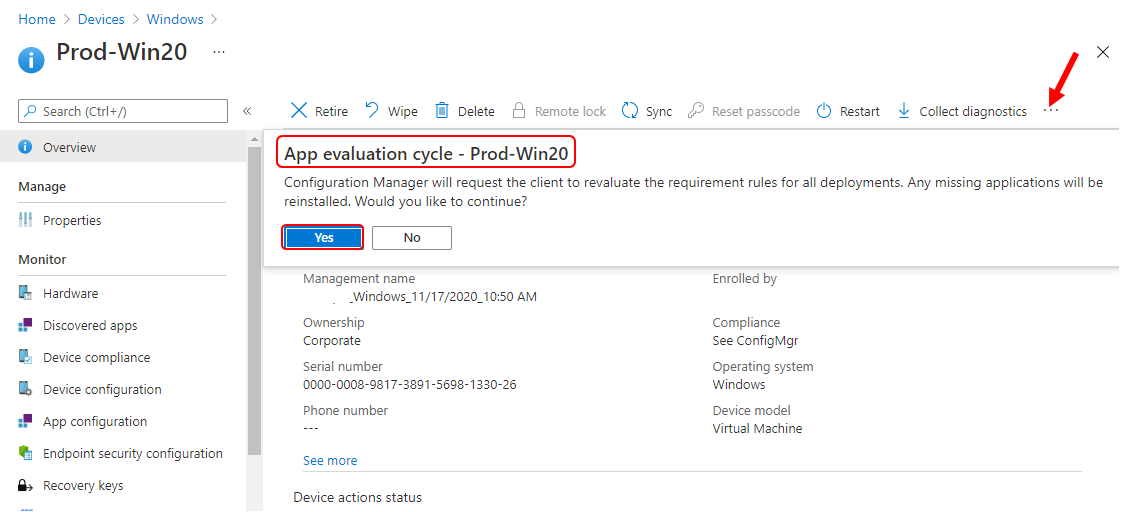Click the Sync circular arrows icon
Screen dimensions: 1121x512
point(630,110)
